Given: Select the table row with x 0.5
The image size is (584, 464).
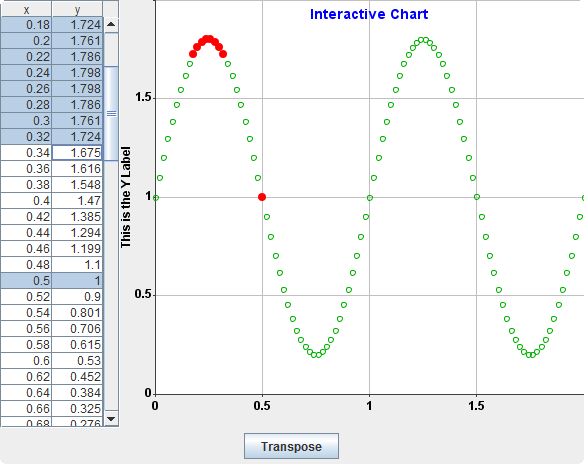Looking at the screenshot, I should [x=52, y=280].
